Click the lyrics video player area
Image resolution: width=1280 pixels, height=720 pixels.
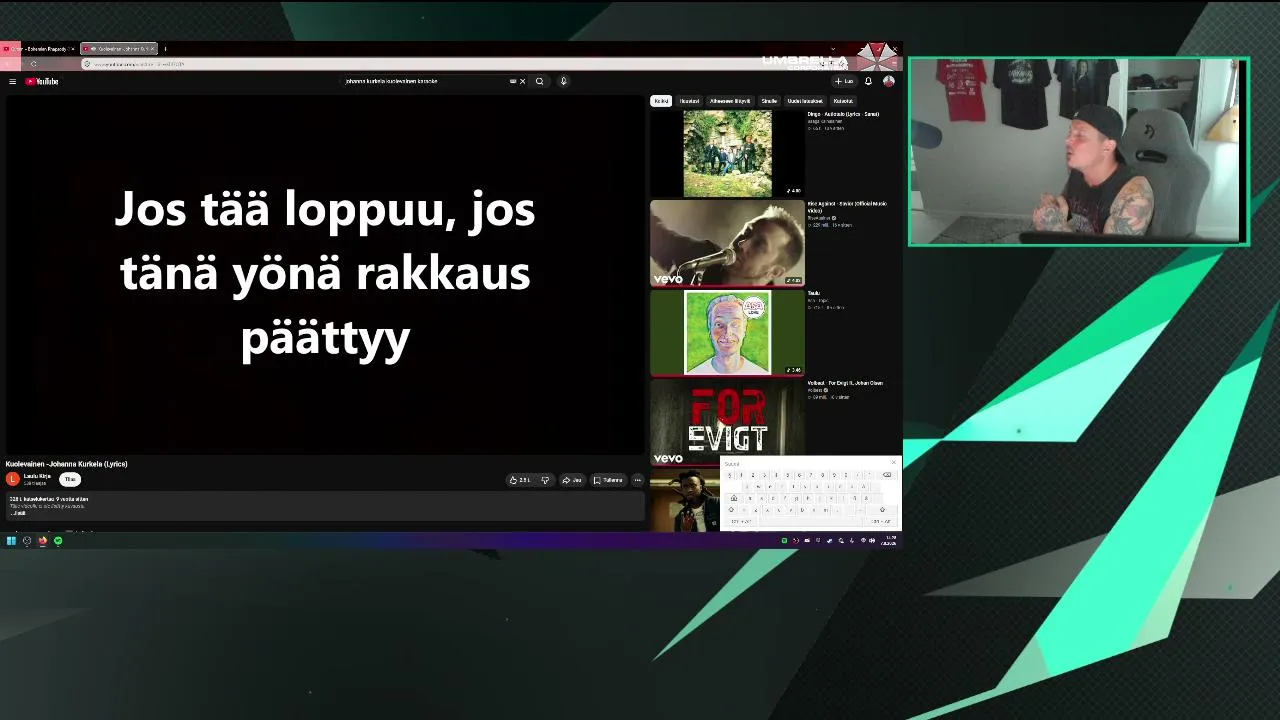coord(325,275)
